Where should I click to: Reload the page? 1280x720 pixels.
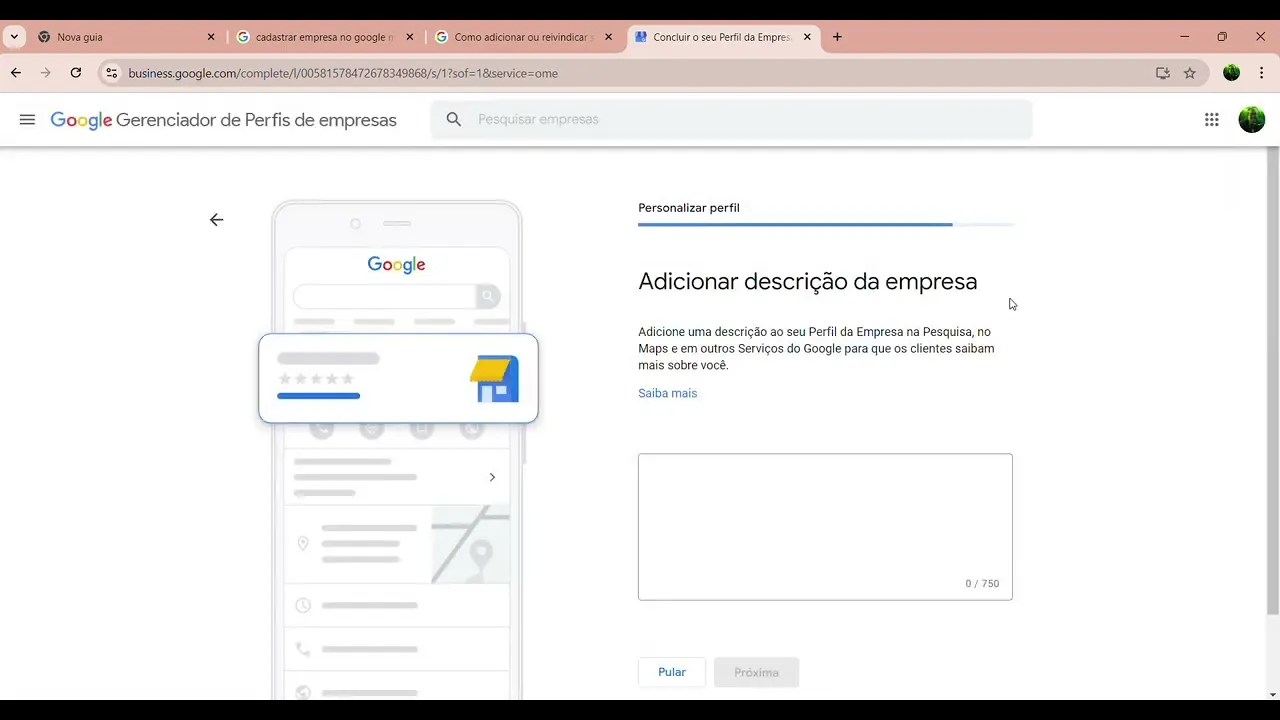tap(76, 73)
